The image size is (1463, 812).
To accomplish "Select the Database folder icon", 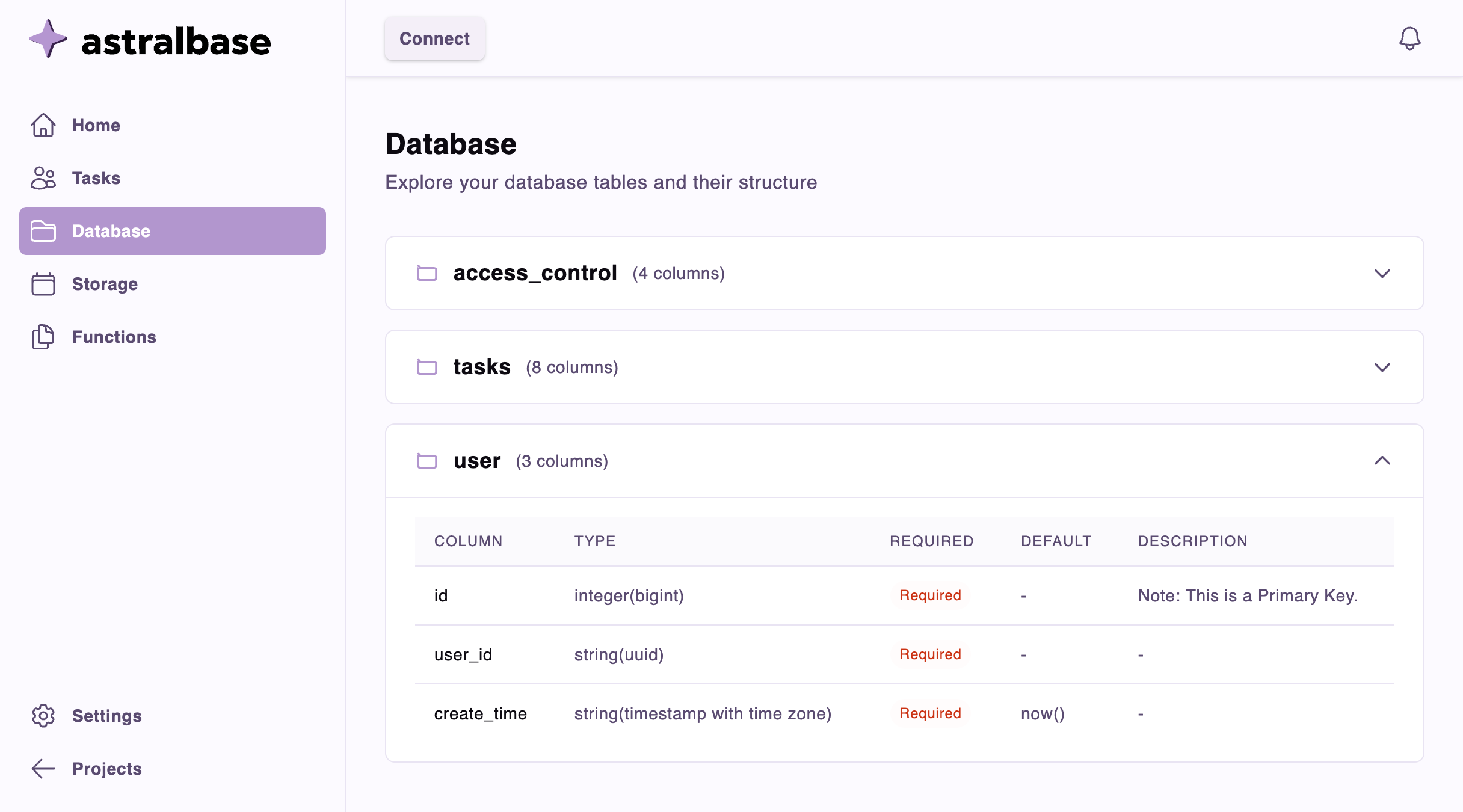I will pos(43,231).
